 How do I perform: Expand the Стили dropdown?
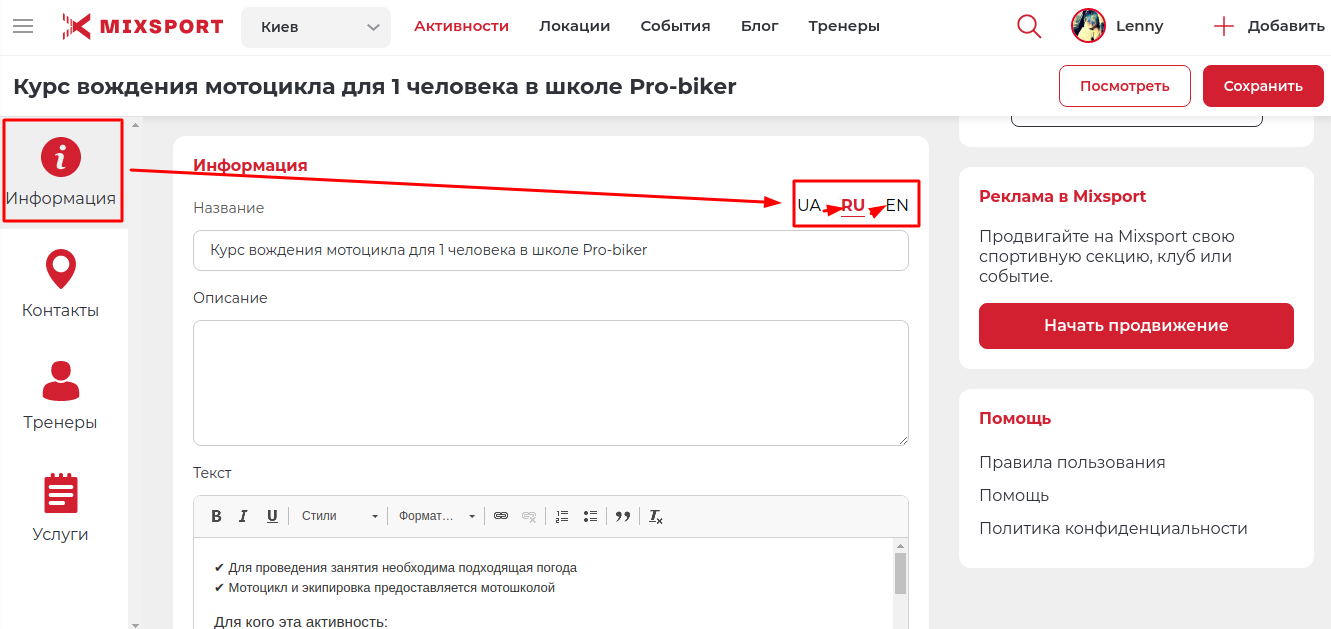[340, 516]
